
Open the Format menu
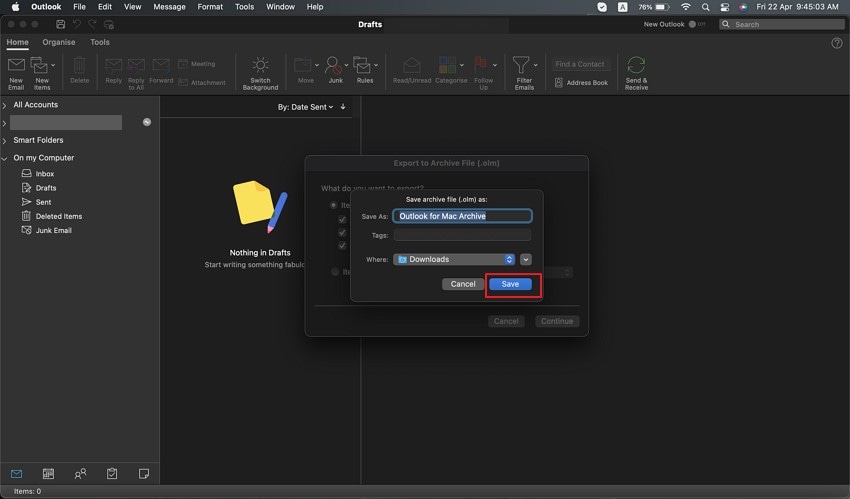[x=210, y=7]
